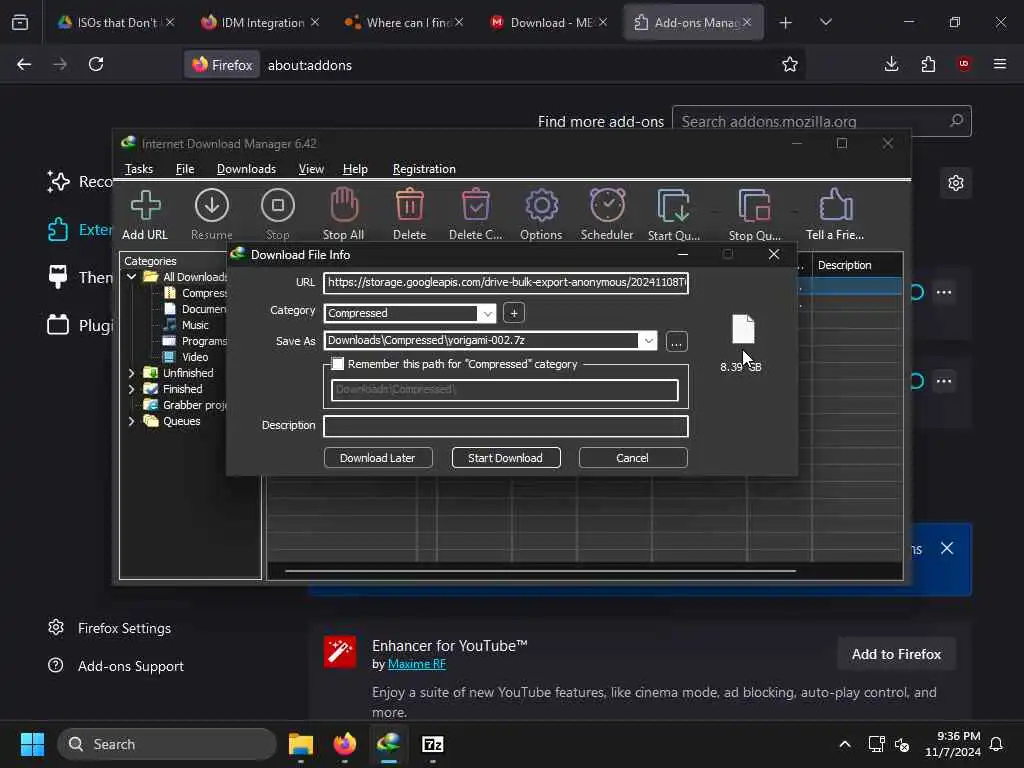Click Windows Start button
Viewport: 1024px width, 768px height.
pyautogui.click(x=32, y=744)
